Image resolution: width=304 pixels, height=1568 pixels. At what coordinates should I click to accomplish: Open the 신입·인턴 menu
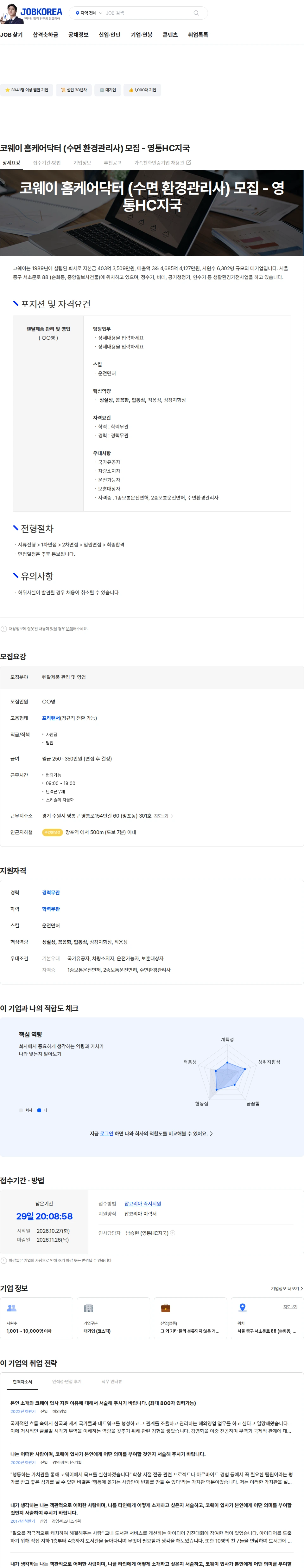pyautogui.click(x=110, y=35)
